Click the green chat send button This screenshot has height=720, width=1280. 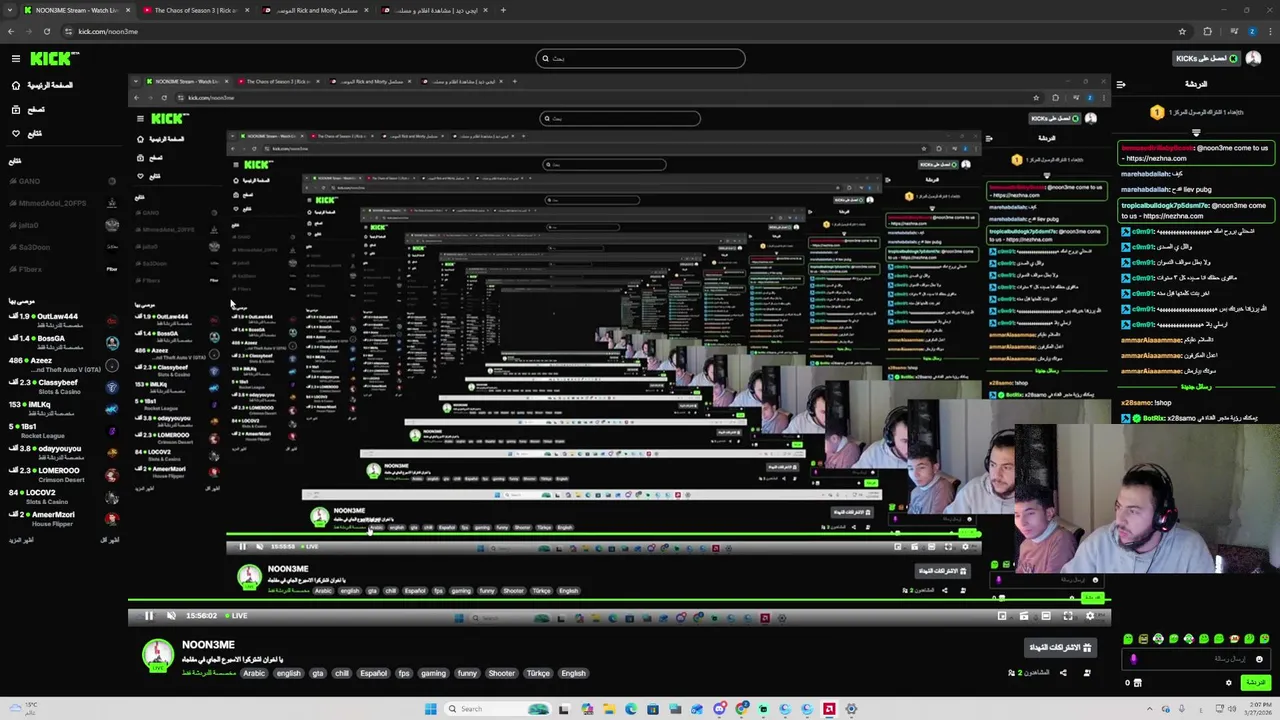click(1254, 683)
